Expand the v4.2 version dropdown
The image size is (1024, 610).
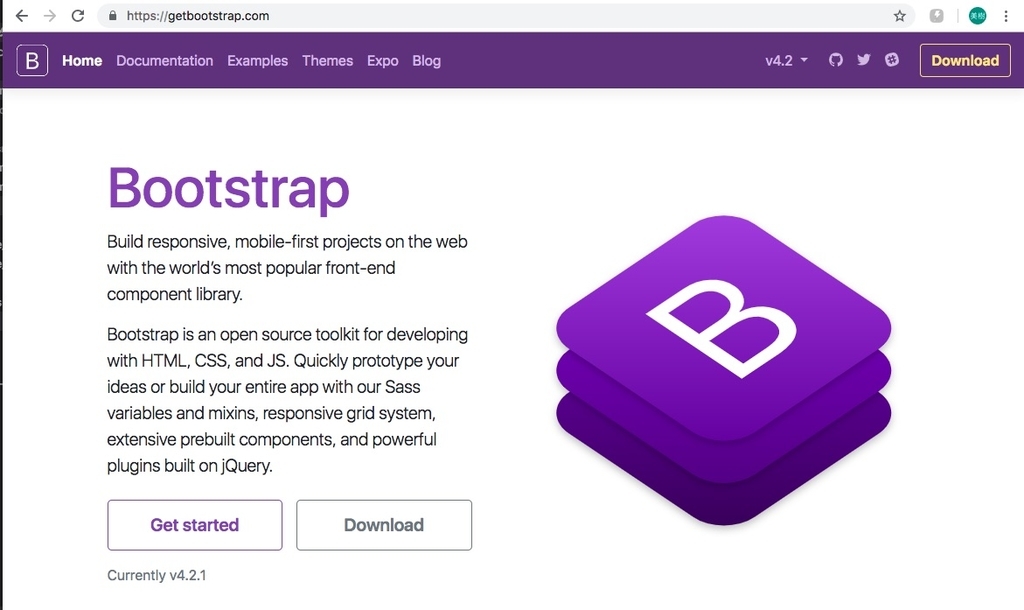click(x=786, y=61)
